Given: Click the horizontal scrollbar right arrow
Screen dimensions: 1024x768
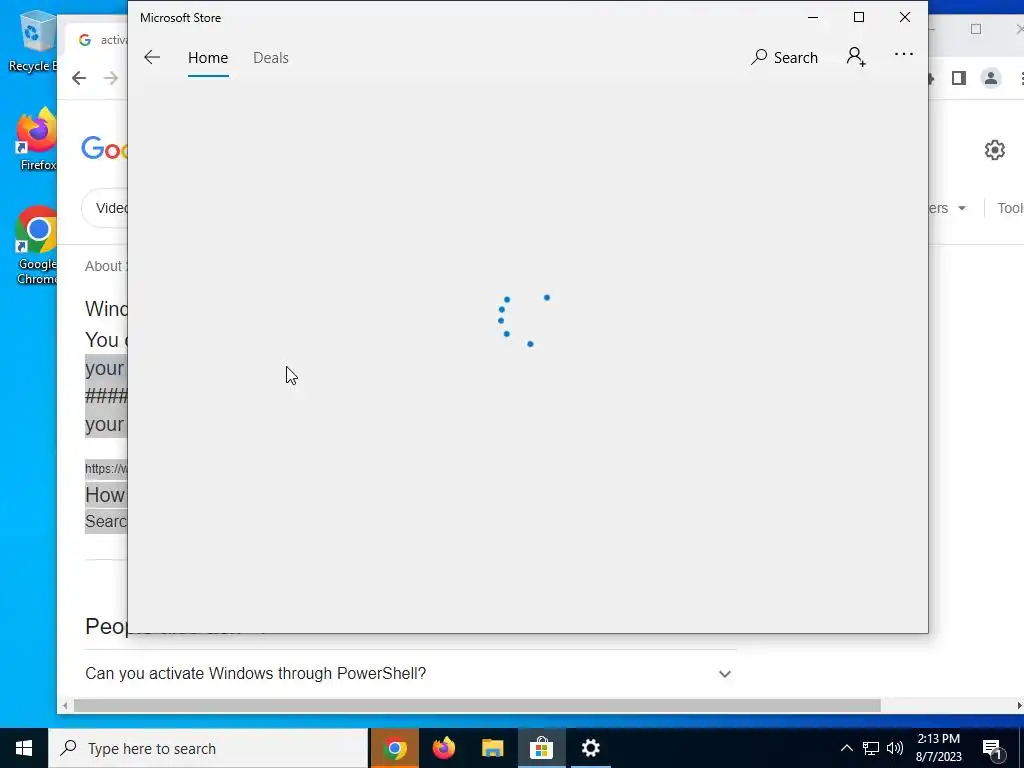Looking at the screenshot, I should tap(1019, 706).
